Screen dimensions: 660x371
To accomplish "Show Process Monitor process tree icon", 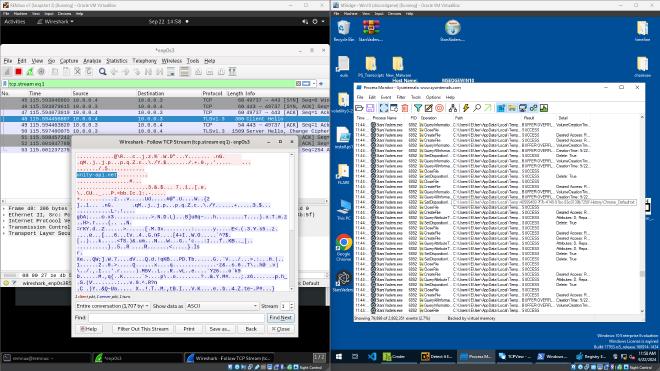I will coord(453,108).
